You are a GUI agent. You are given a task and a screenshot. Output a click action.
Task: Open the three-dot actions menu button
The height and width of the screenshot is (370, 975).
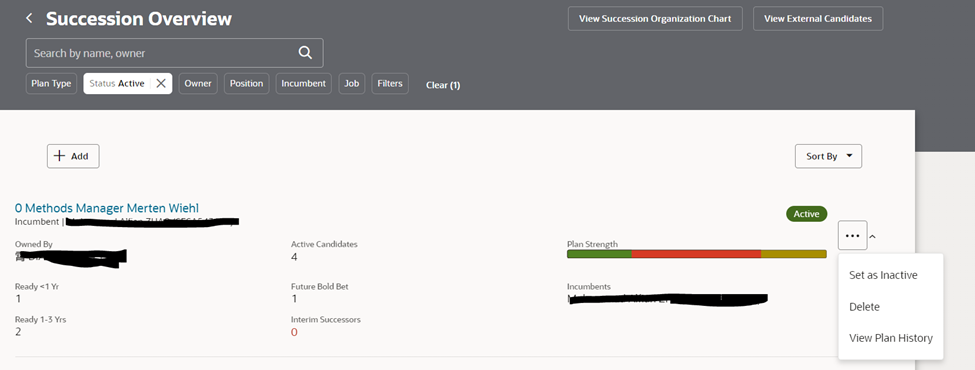point(853,236)
